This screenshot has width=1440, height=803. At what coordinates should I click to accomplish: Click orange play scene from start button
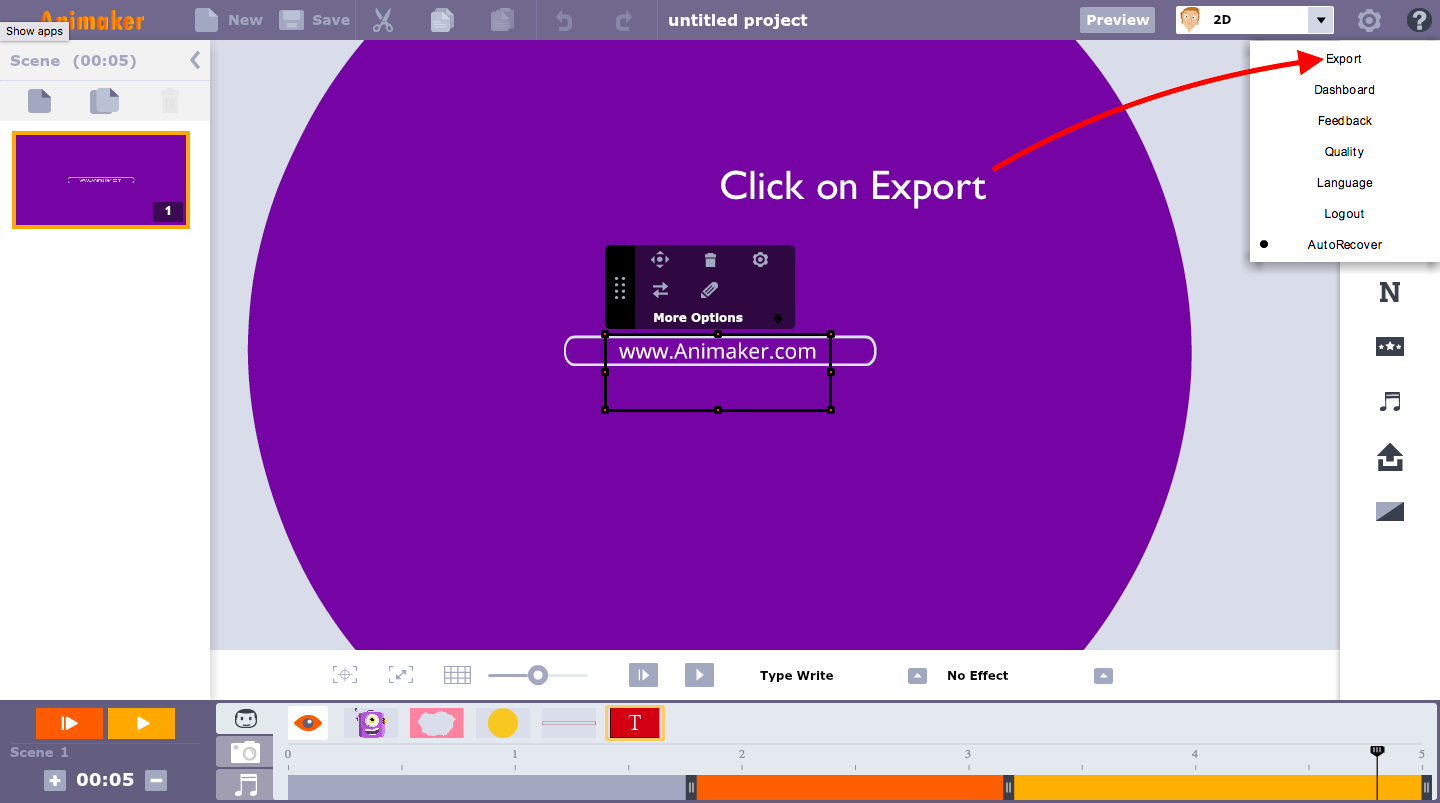[69, 723]
